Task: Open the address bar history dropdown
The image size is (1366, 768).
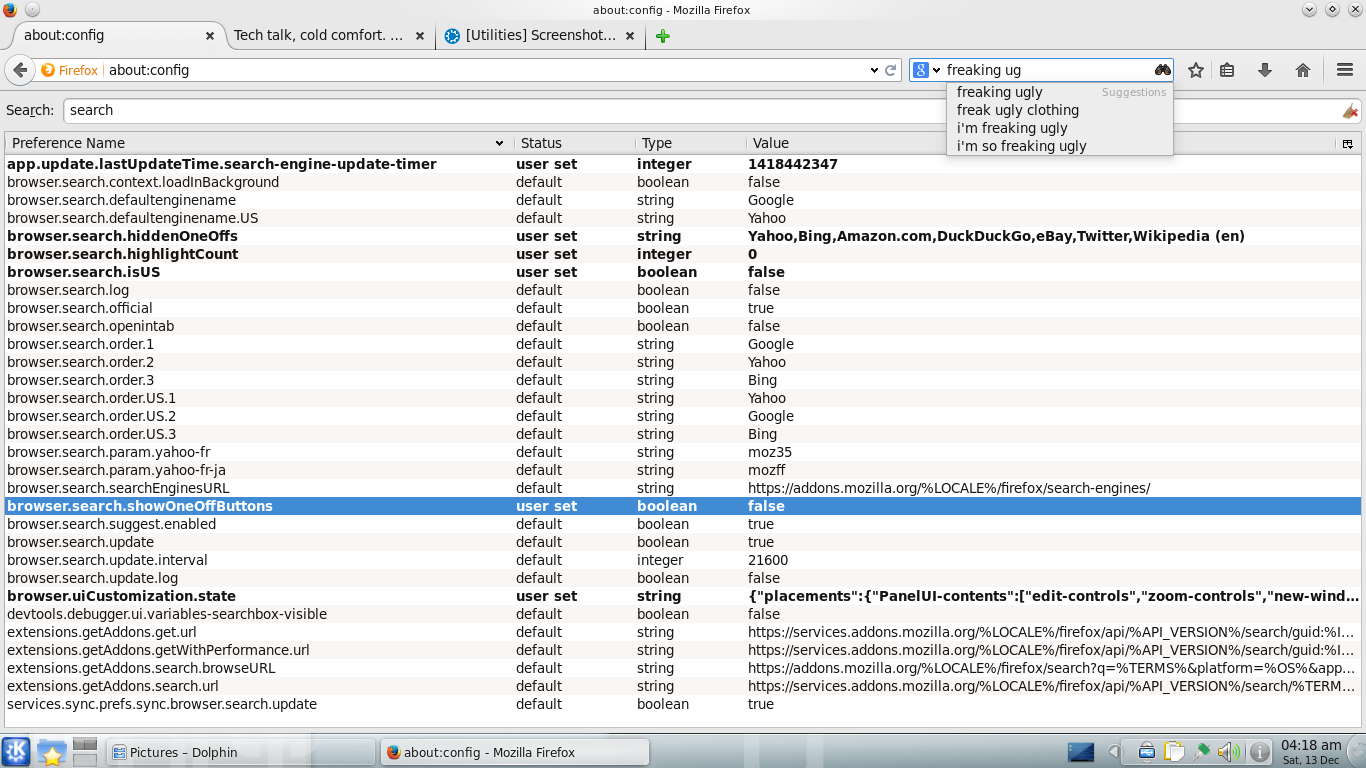Action: (x=874, y=70)
